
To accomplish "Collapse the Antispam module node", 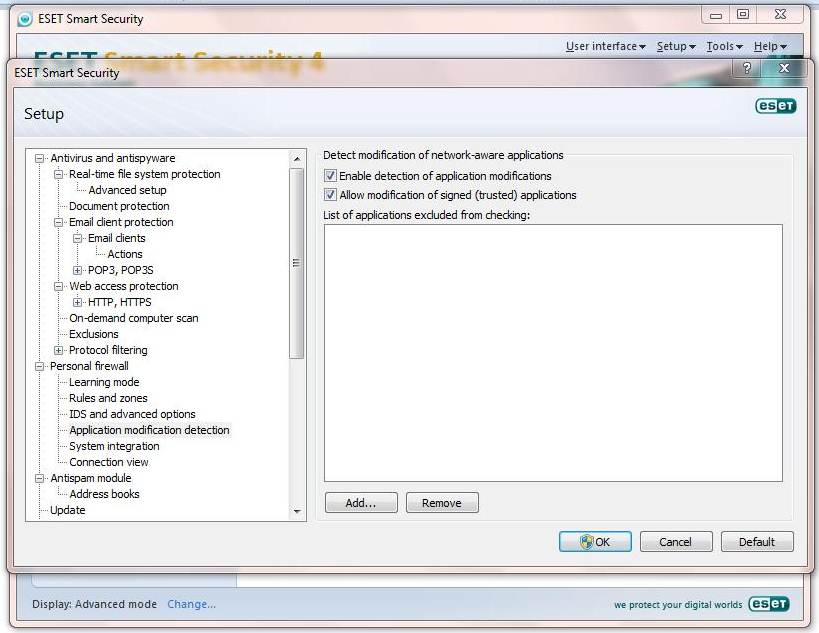I will pyautogui.click(x=39, y=478).
